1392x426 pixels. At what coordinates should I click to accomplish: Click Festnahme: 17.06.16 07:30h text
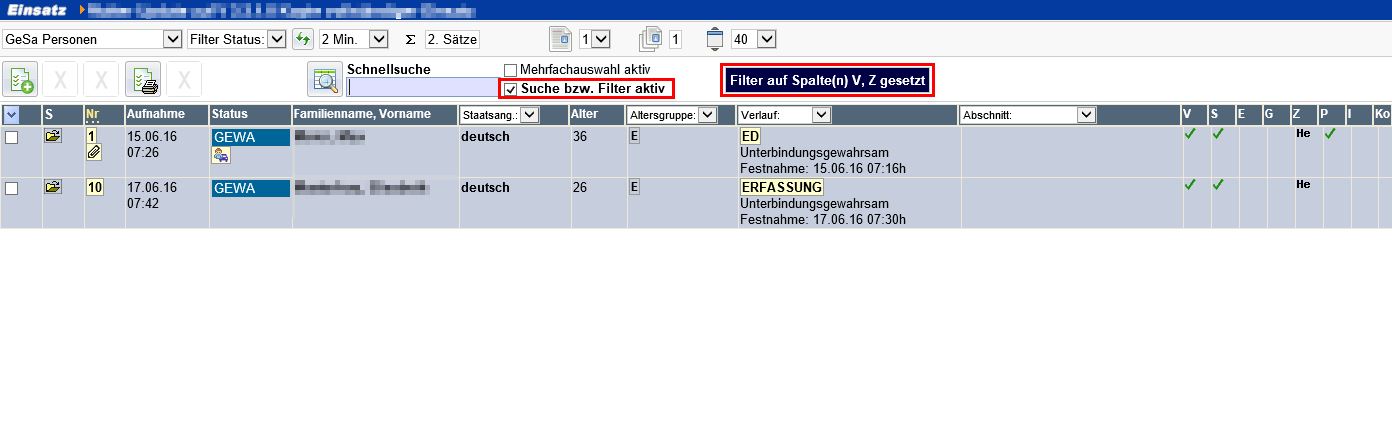(823, 219)
